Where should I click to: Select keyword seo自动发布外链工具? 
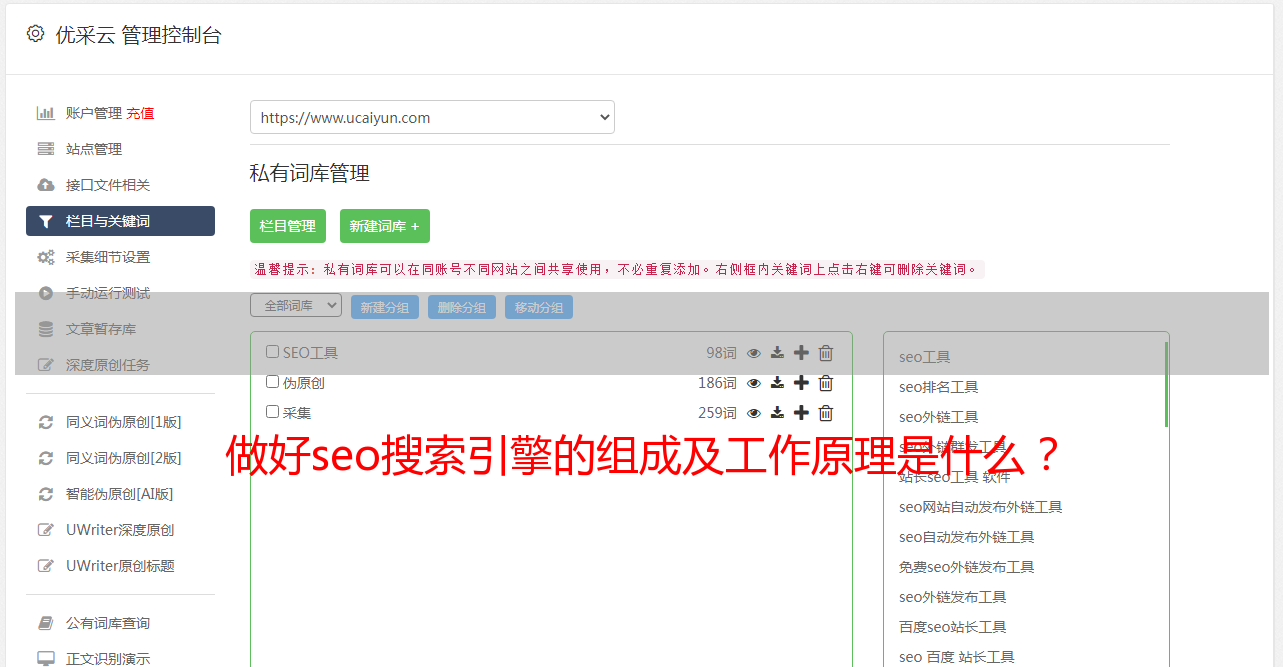click(966, 537)
